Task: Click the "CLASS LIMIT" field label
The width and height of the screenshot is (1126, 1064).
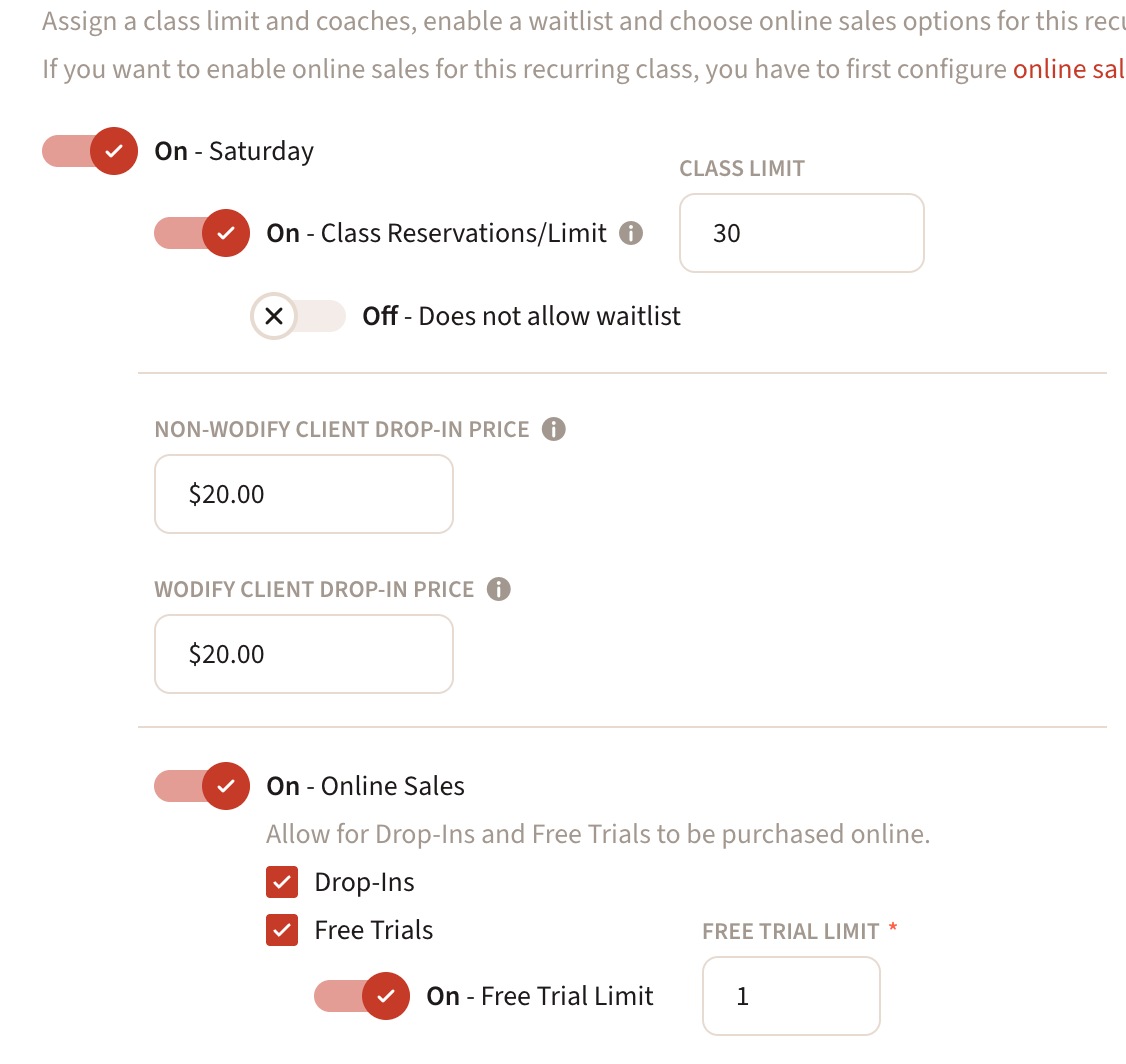Action: click(x=742, y=168)
